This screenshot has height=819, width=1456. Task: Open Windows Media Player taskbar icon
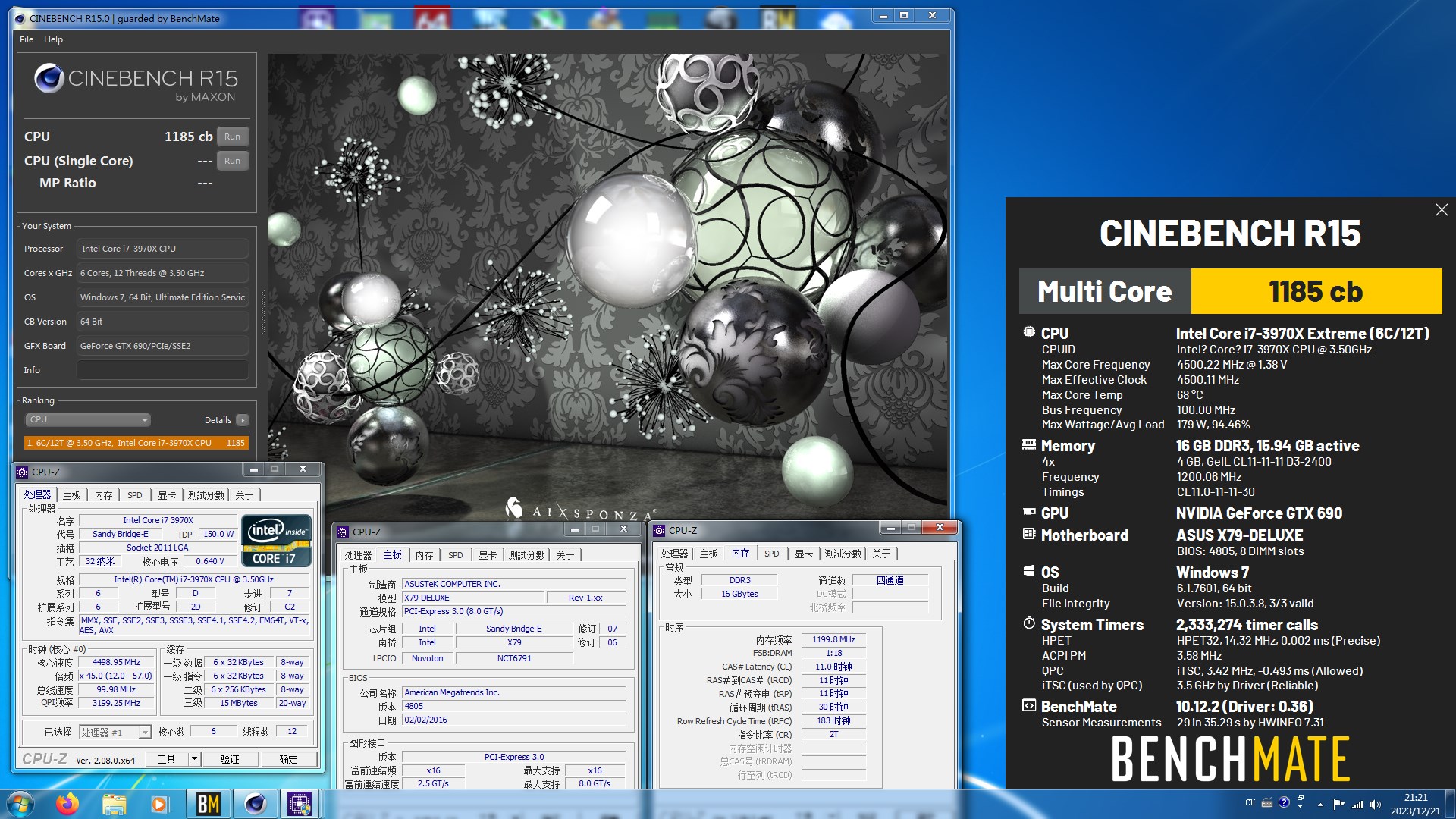pos(159,804)
